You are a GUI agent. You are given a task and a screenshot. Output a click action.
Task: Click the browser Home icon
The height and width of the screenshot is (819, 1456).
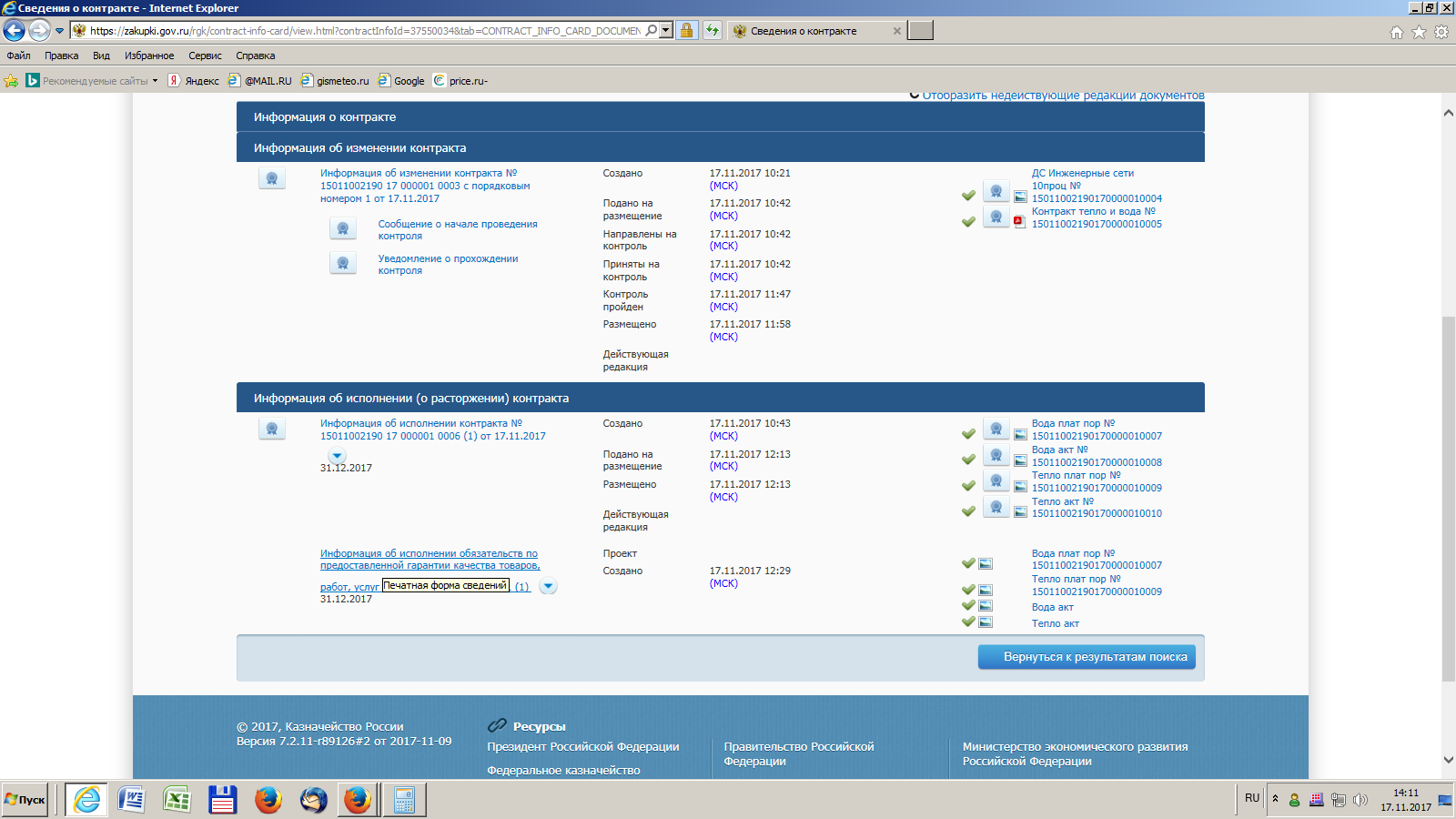1397,32
